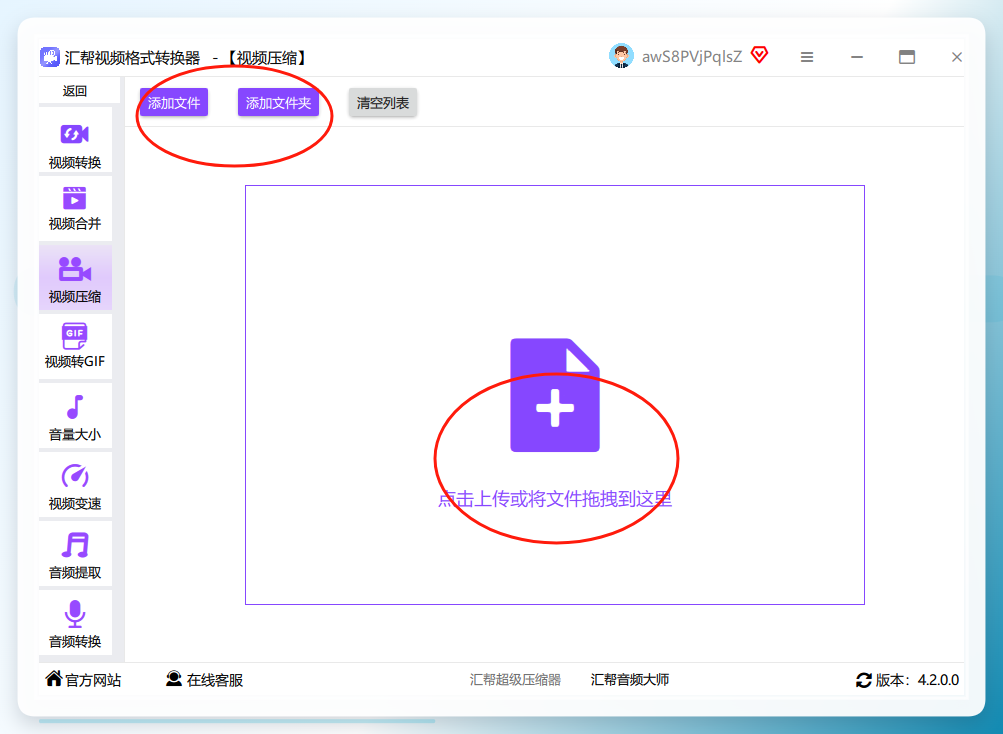1003x734 pixels.
Task: Open the 汇帮超级压缩器 link
Action: pos(515,680)
